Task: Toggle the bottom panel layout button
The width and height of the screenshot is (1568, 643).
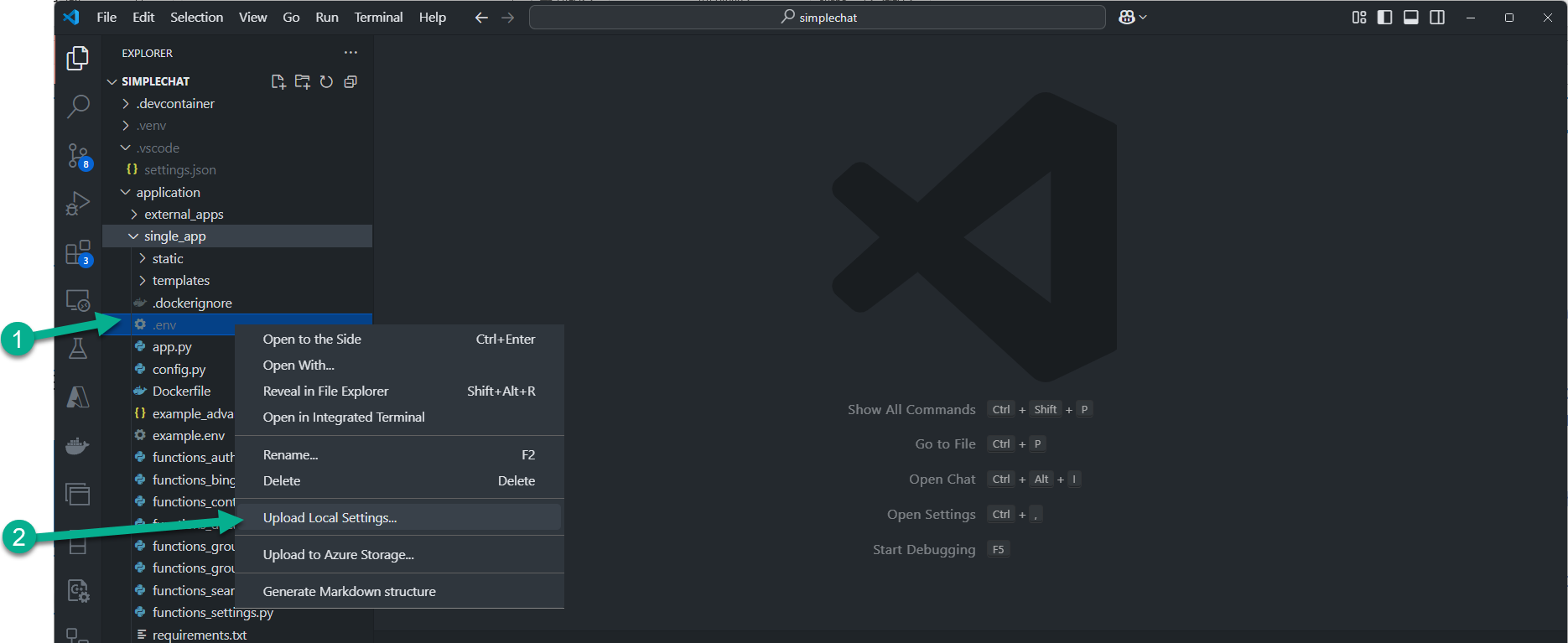Action: (1411, 18)
